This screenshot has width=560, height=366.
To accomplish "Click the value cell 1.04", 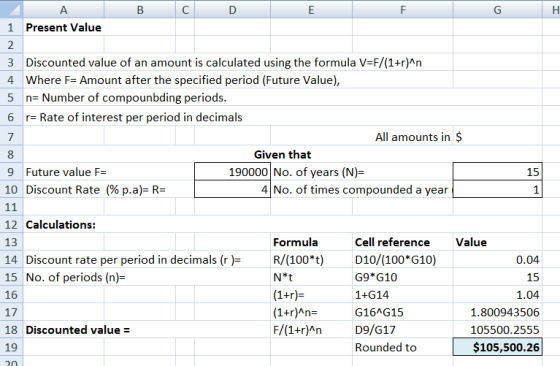I will tap(498, 295).
